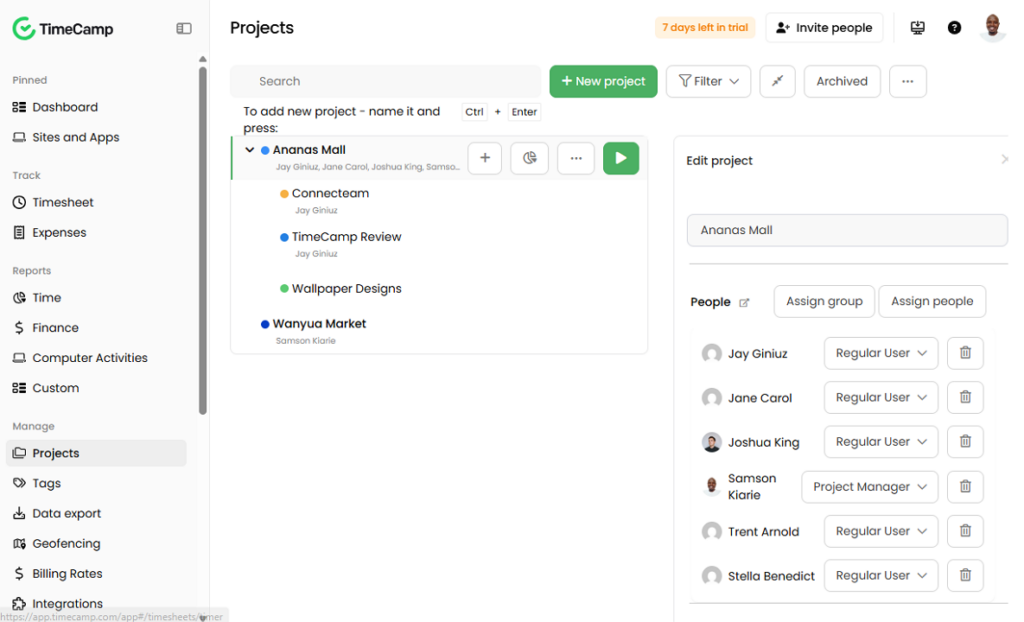
Task: Delete Joshua King from the project
Action: click(x=965, y=442)
